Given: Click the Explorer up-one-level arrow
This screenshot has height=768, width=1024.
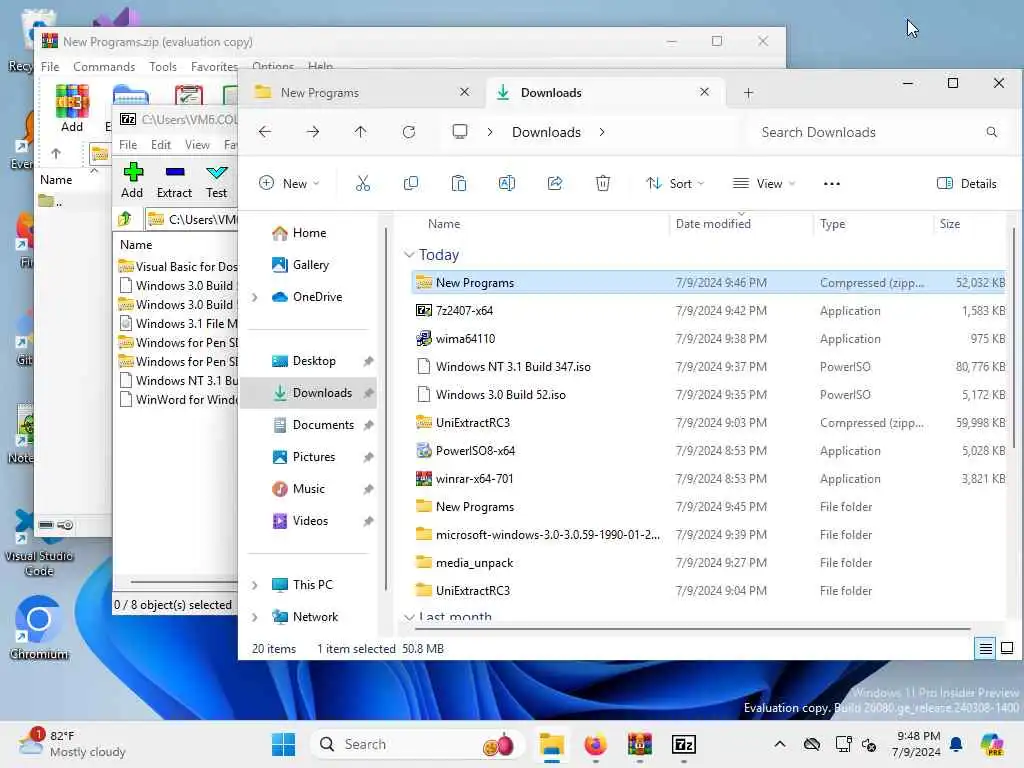Looking at the screenshot, I should [360, 132].
